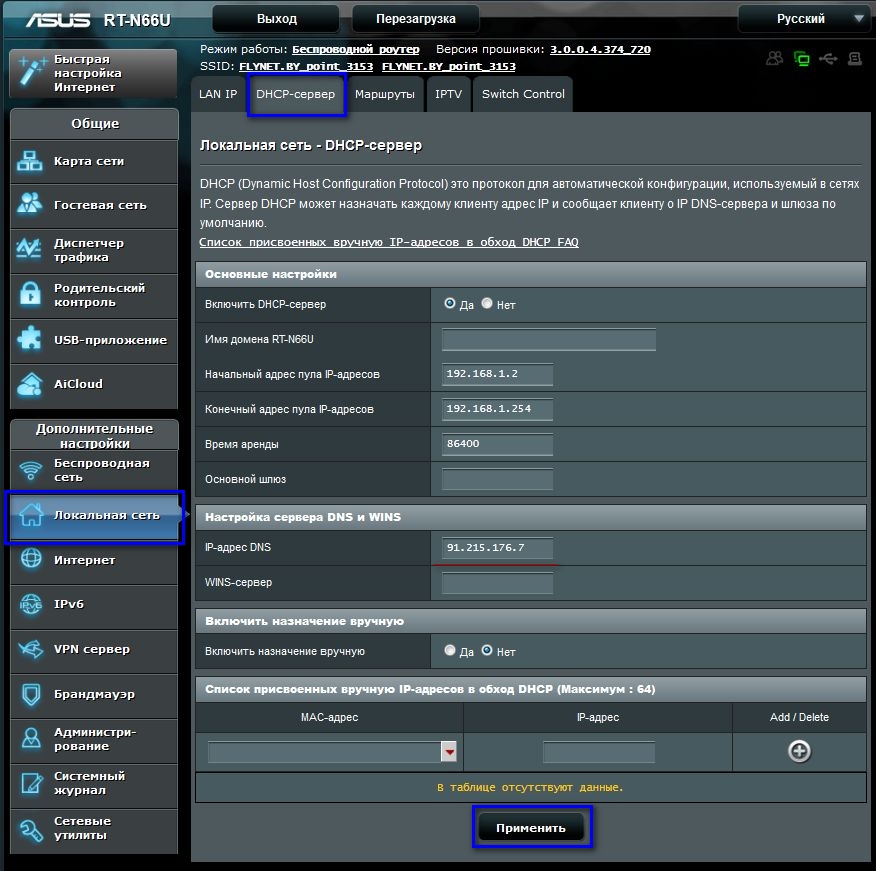Screen dimensions: 876x871
Task: Click the AiCloud sidebar icon
Action: pyautogui.click(x=30, y=384)
